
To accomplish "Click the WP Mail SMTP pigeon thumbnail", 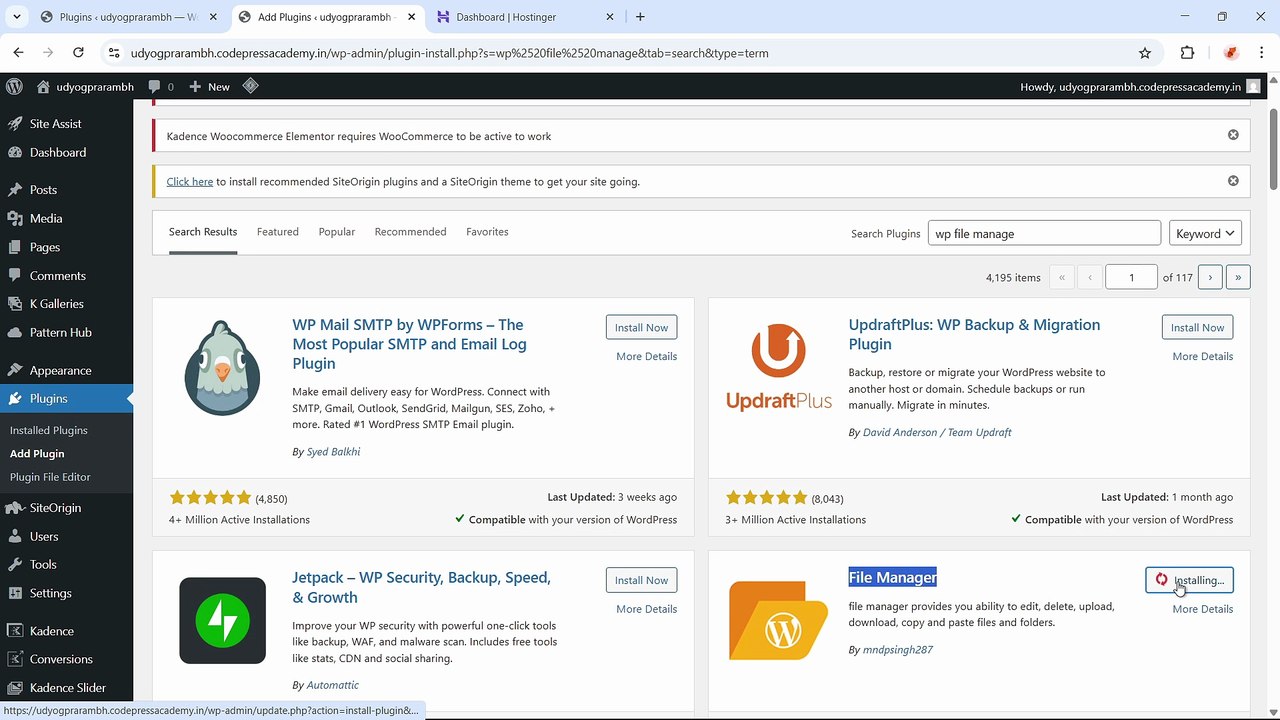I will click(x=222, y=368).
